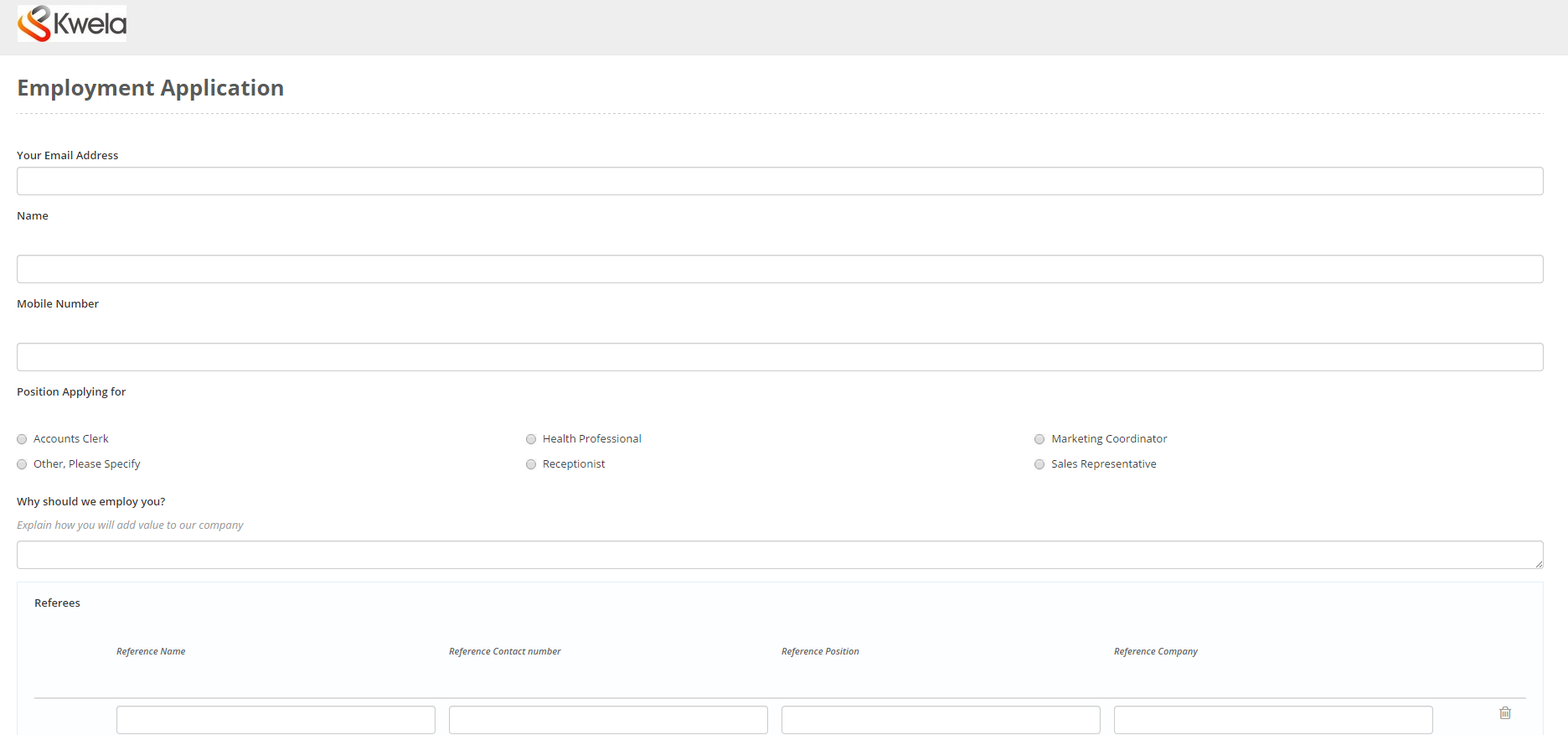The height and width of the screenshot is (735, 1568).
Task: Click the Mobile Number text box
Action: tap(779, 357)
